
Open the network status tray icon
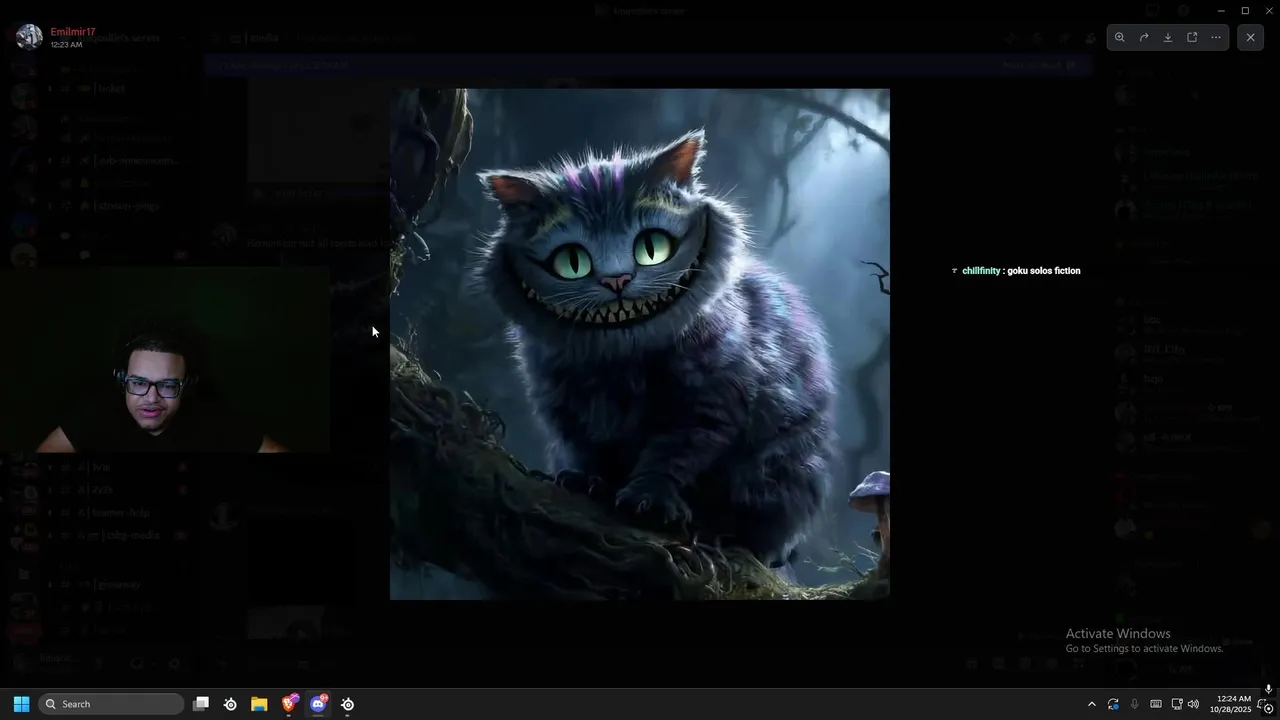(1177, 704)
